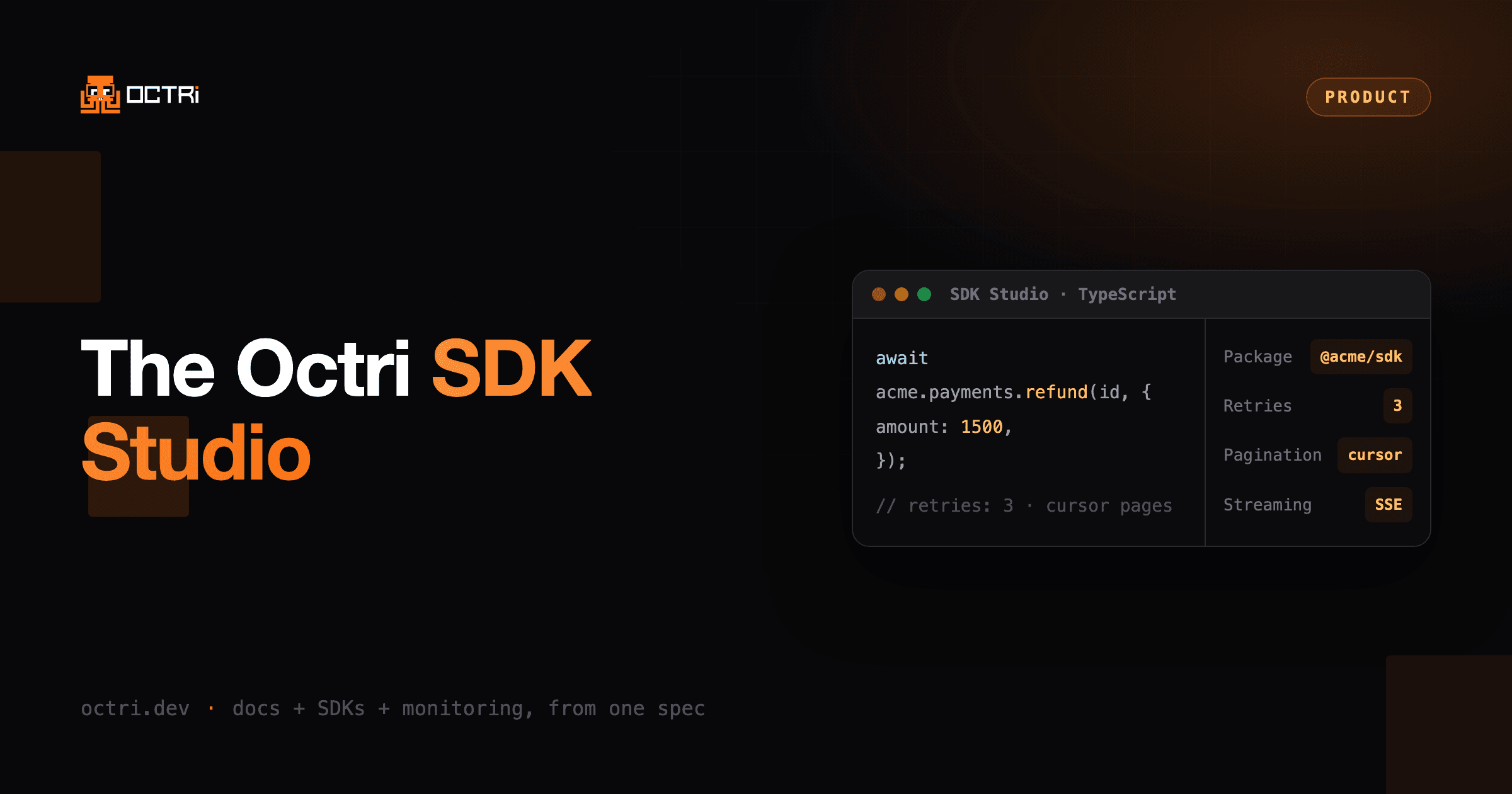
Task: Click the Pagination label
Action: pyautogui.click(x=1273, y=455)
